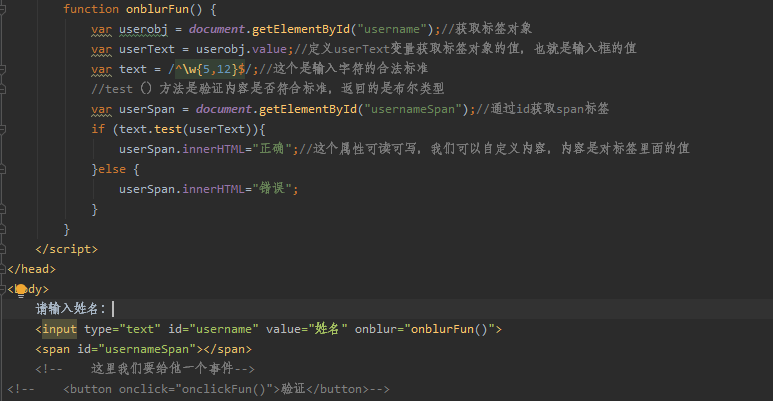
Task: Click innerHTML on the 正确 line
Action: pyautogui.click(x=213, y=149)
